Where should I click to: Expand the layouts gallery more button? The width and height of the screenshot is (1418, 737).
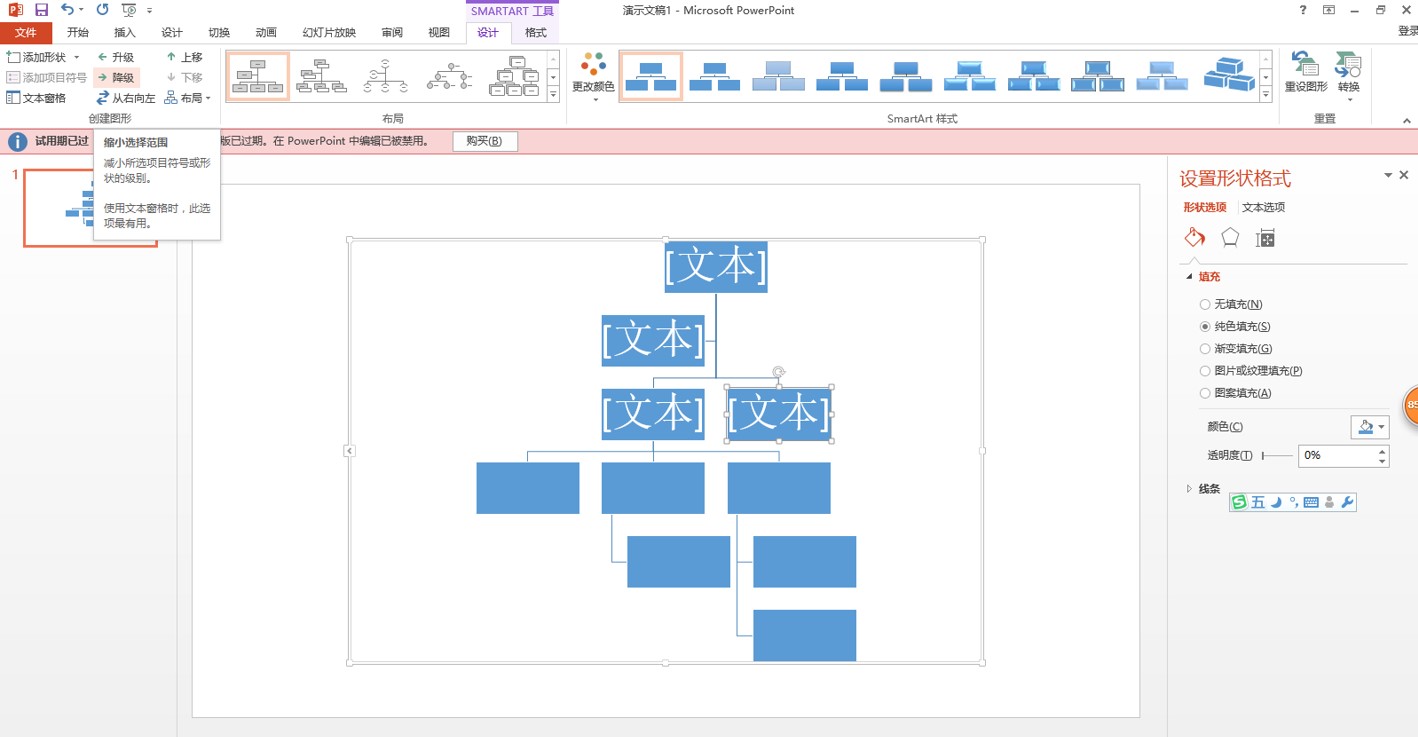554,95
